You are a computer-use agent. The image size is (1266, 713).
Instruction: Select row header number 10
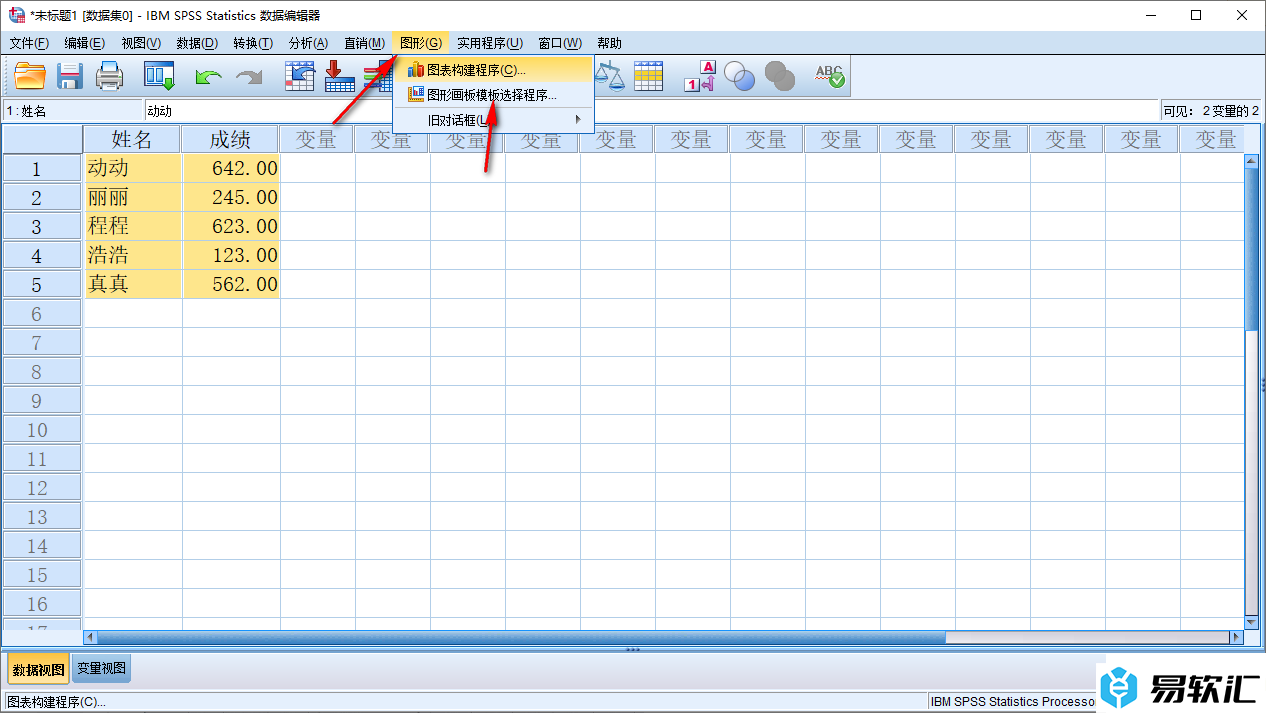(x=42, y=429)
